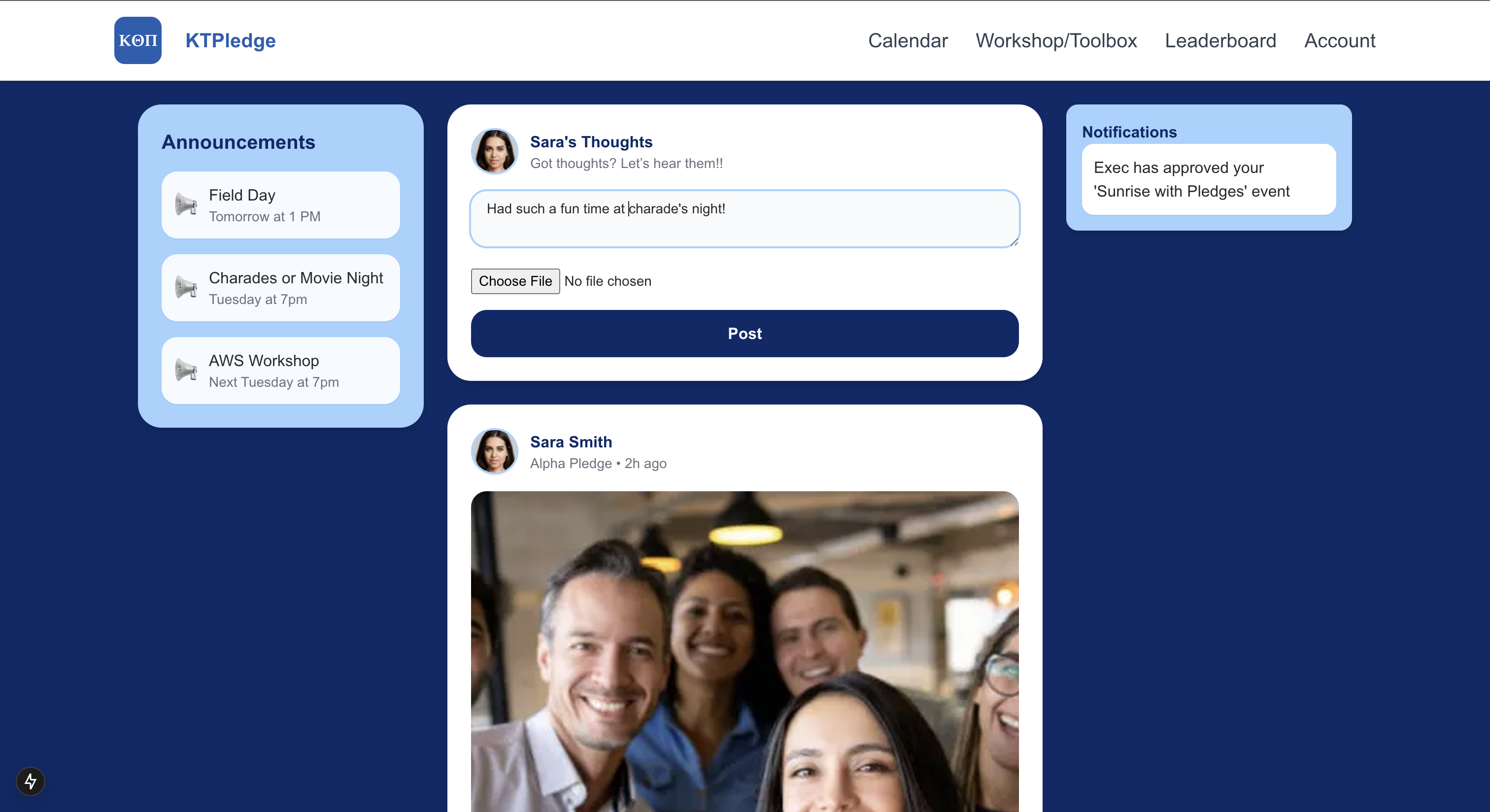The width and height of the screenshot is (1490, 812).
Task: Click the megaphone icon beside AWS Workshop
Action: coord(186,370)
